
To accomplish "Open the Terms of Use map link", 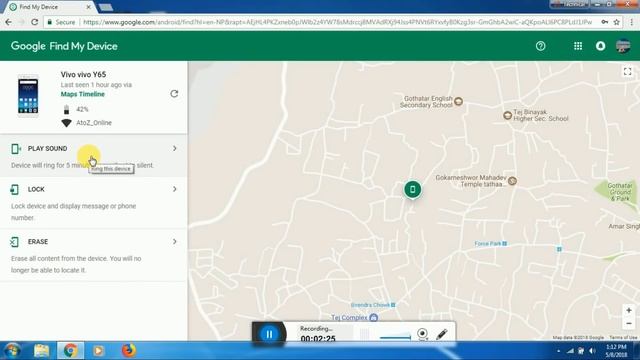I will pyautogui.click(x=623, y=338).
